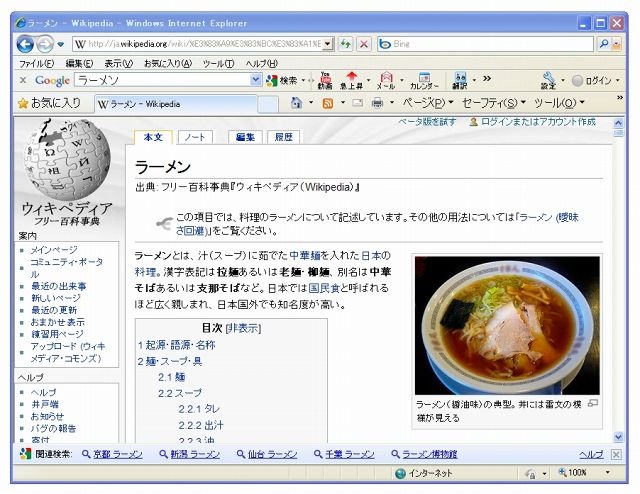Click the enlarge icon beside ramen caption
This screenshot has height=494, width=640.
(x=593, y=403)
